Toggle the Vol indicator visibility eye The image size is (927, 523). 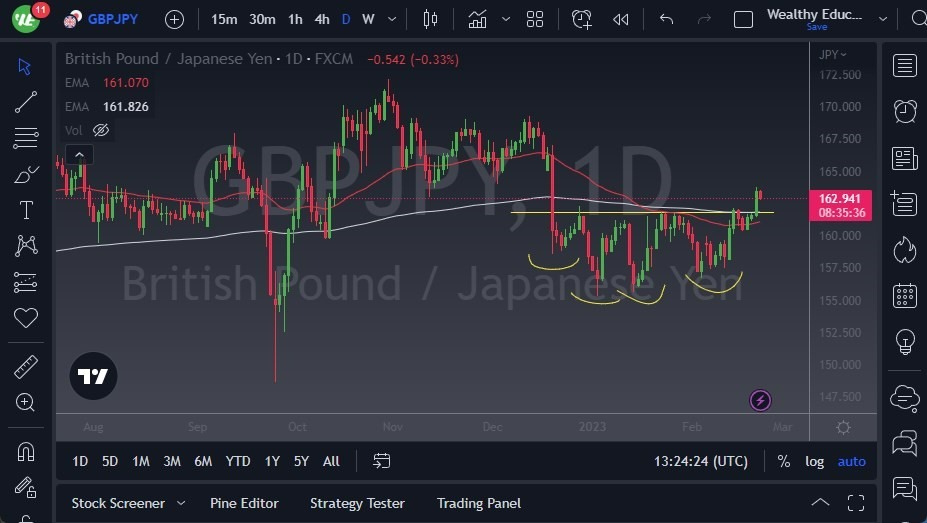[x=101, y=130]
